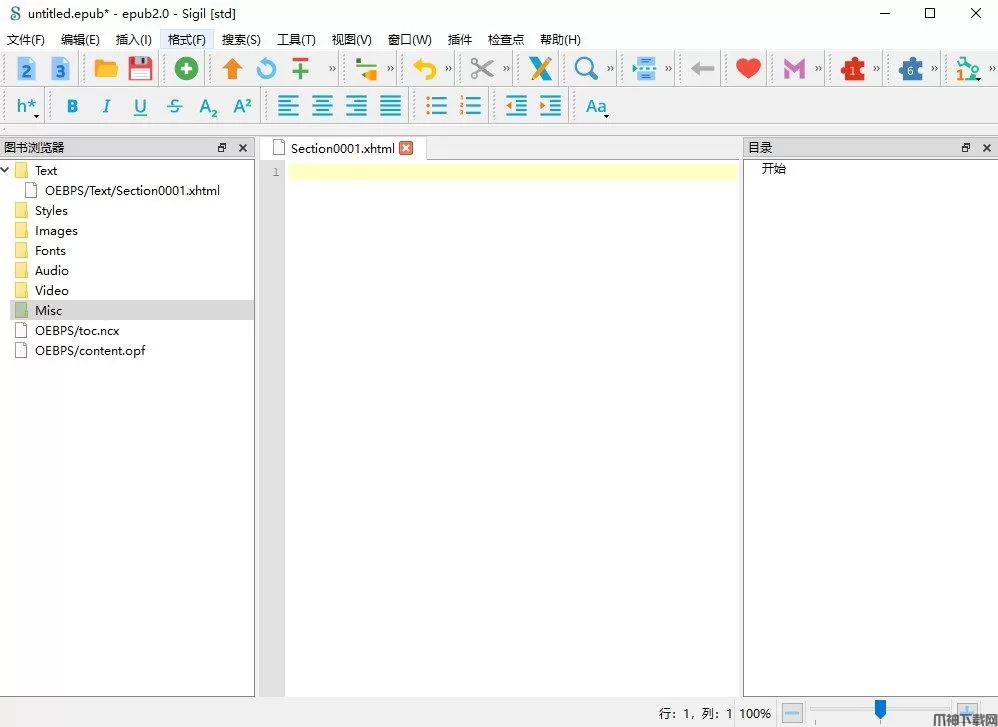Click the Open folder icon

pos(106,69)
